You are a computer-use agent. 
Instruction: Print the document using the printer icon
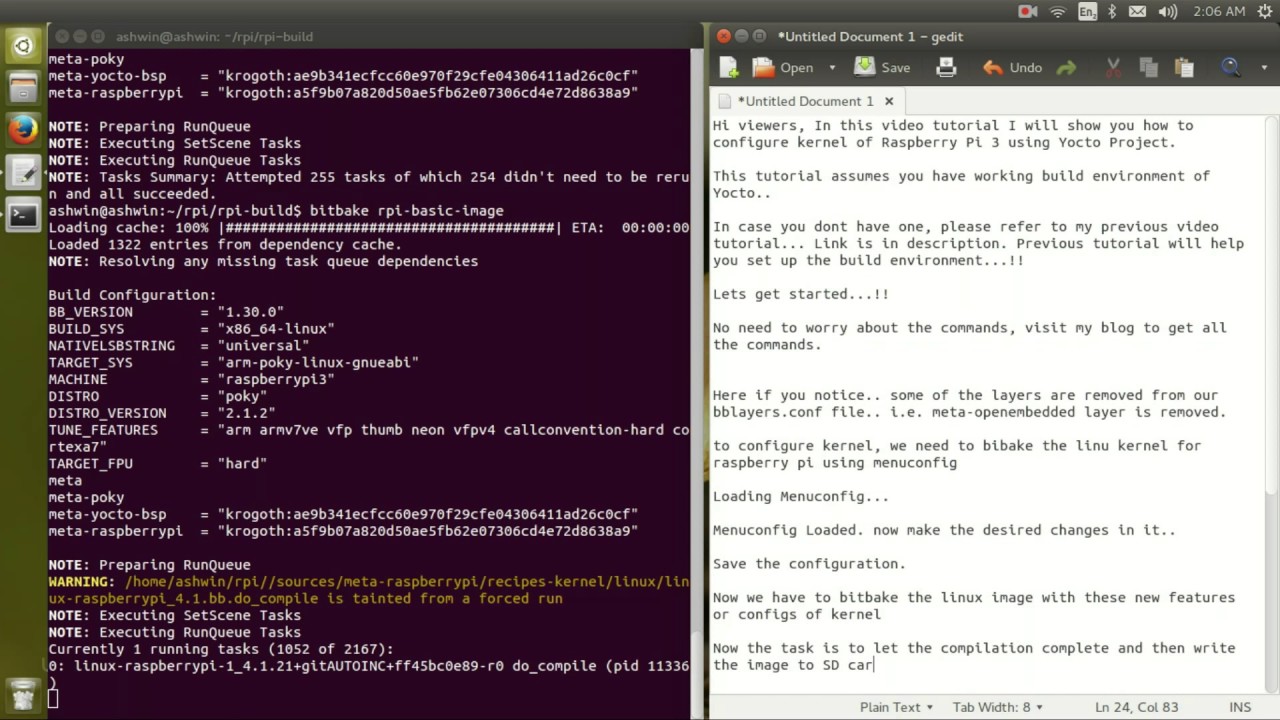[946, 67]
